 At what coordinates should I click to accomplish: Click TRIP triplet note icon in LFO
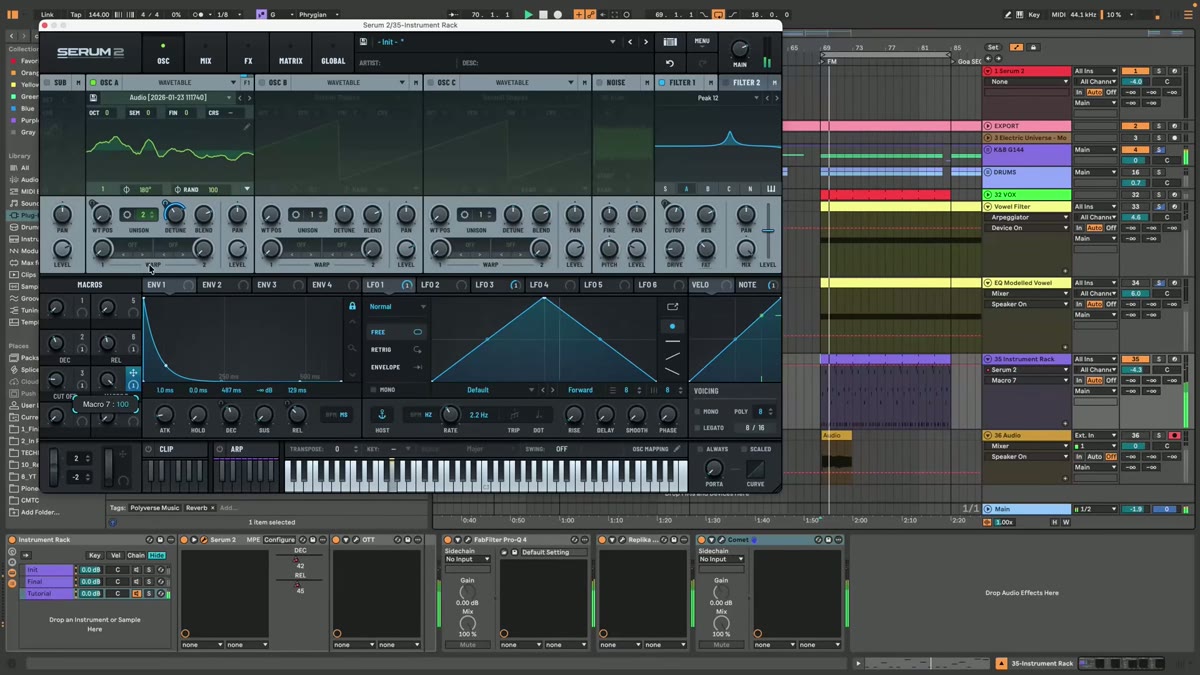[x=514, y=415]
